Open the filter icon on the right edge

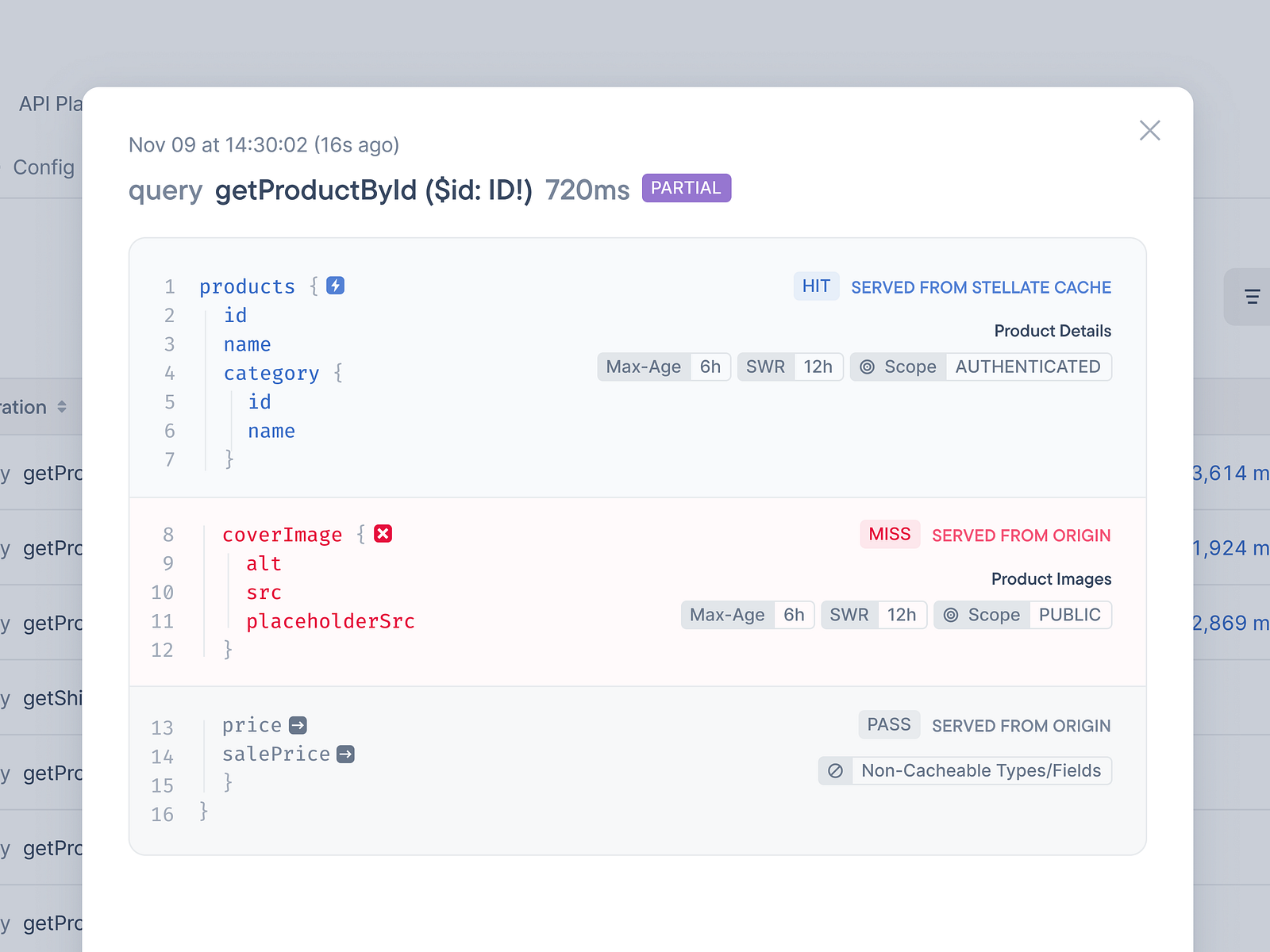click(x=1252, y=297)
